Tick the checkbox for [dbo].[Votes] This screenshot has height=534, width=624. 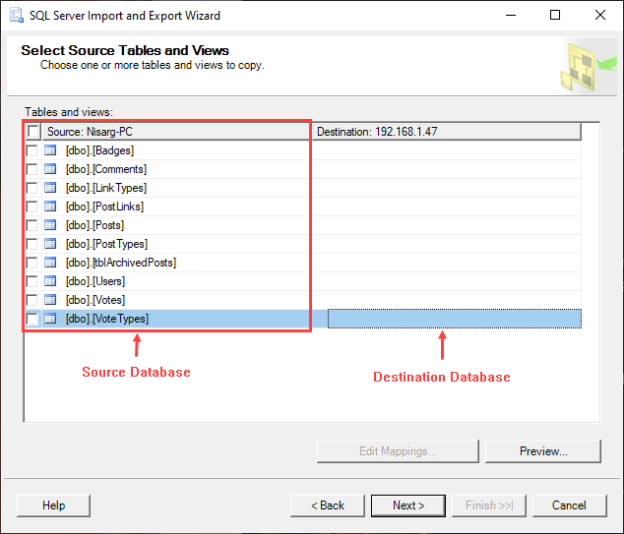(33, 300)
